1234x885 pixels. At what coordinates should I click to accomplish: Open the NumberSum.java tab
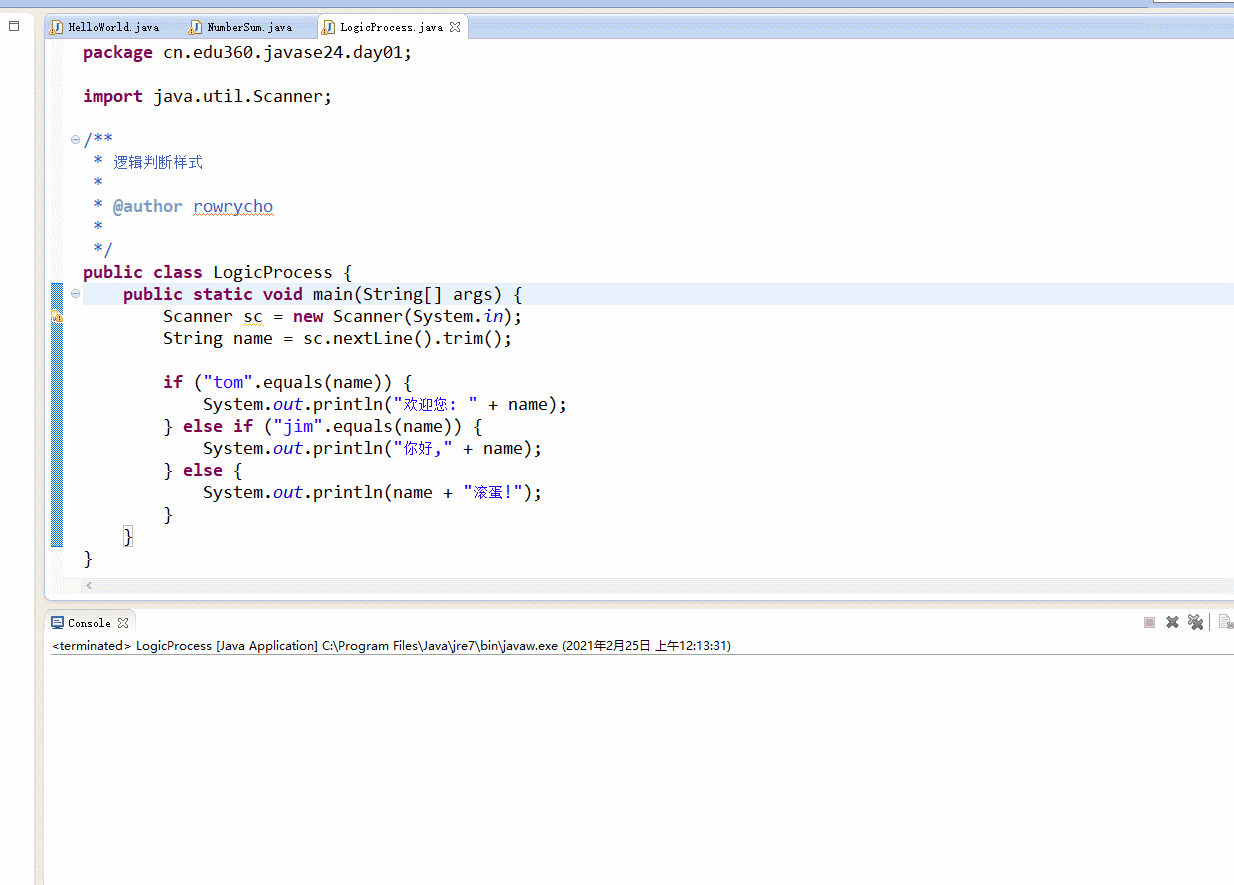tap(249, 27)
